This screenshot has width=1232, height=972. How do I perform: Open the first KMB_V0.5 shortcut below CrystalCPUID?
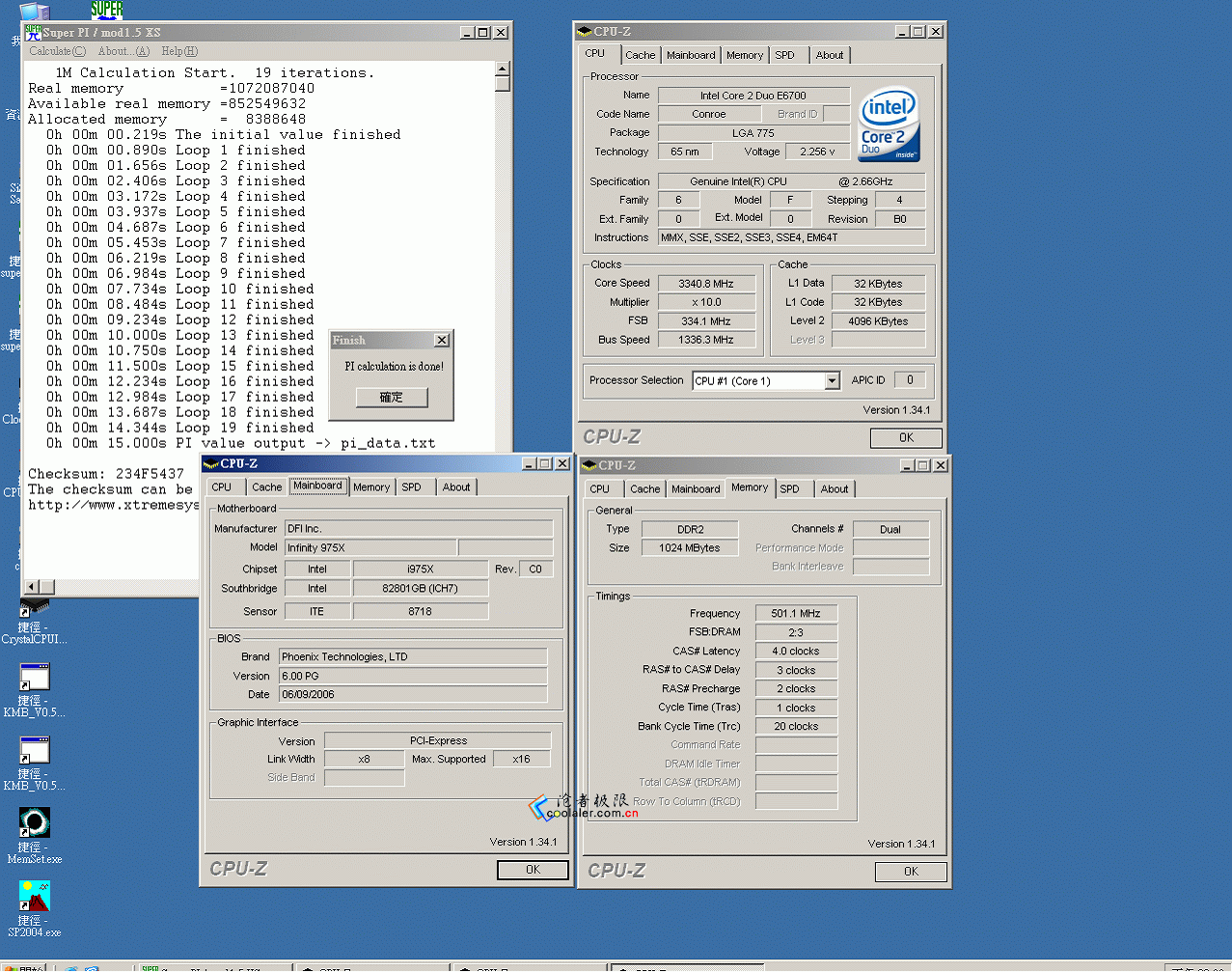[34, 691]
